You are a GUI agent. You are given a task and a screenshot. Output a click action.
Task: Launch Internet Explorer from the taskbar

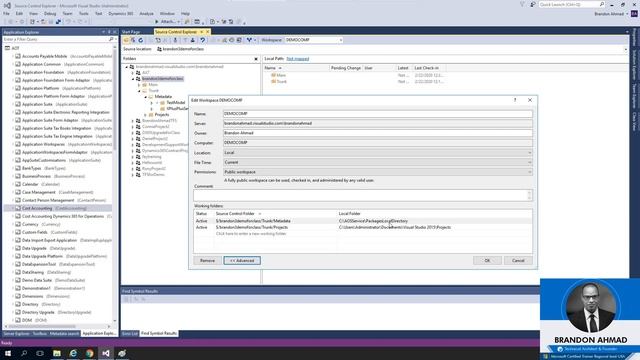coord(73,353)
